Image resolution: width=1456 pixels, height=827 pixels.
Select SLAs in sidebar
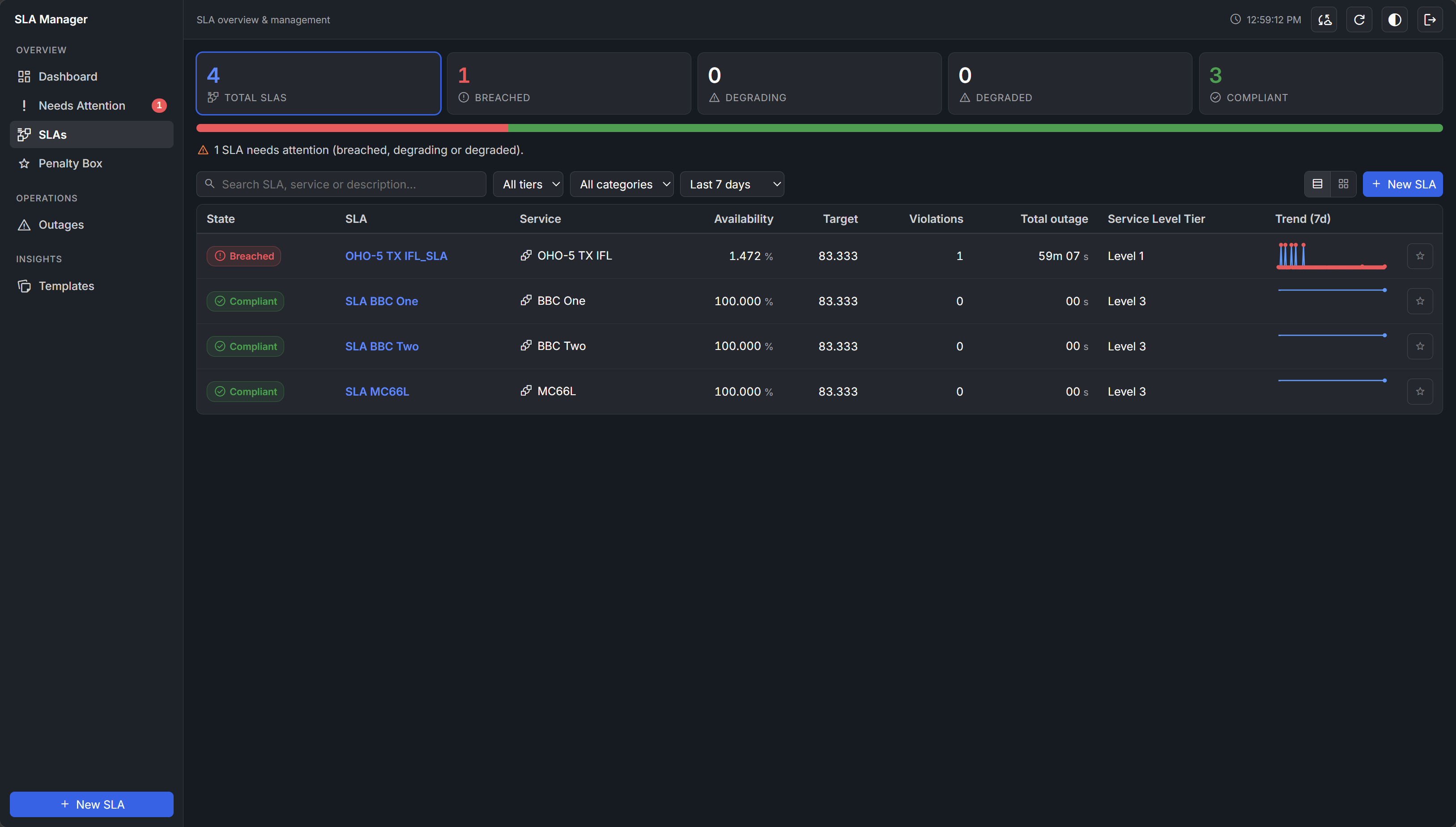coord(91,135)
